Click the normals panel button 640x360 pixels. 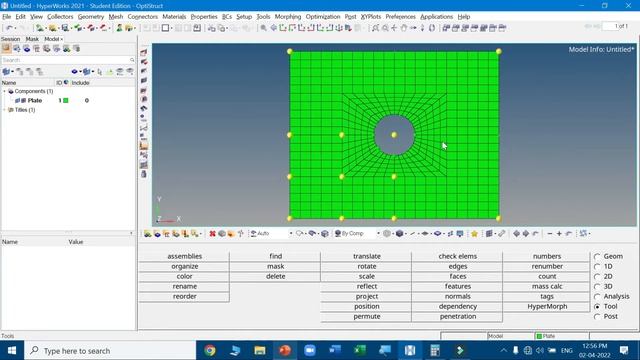point(458,296)
